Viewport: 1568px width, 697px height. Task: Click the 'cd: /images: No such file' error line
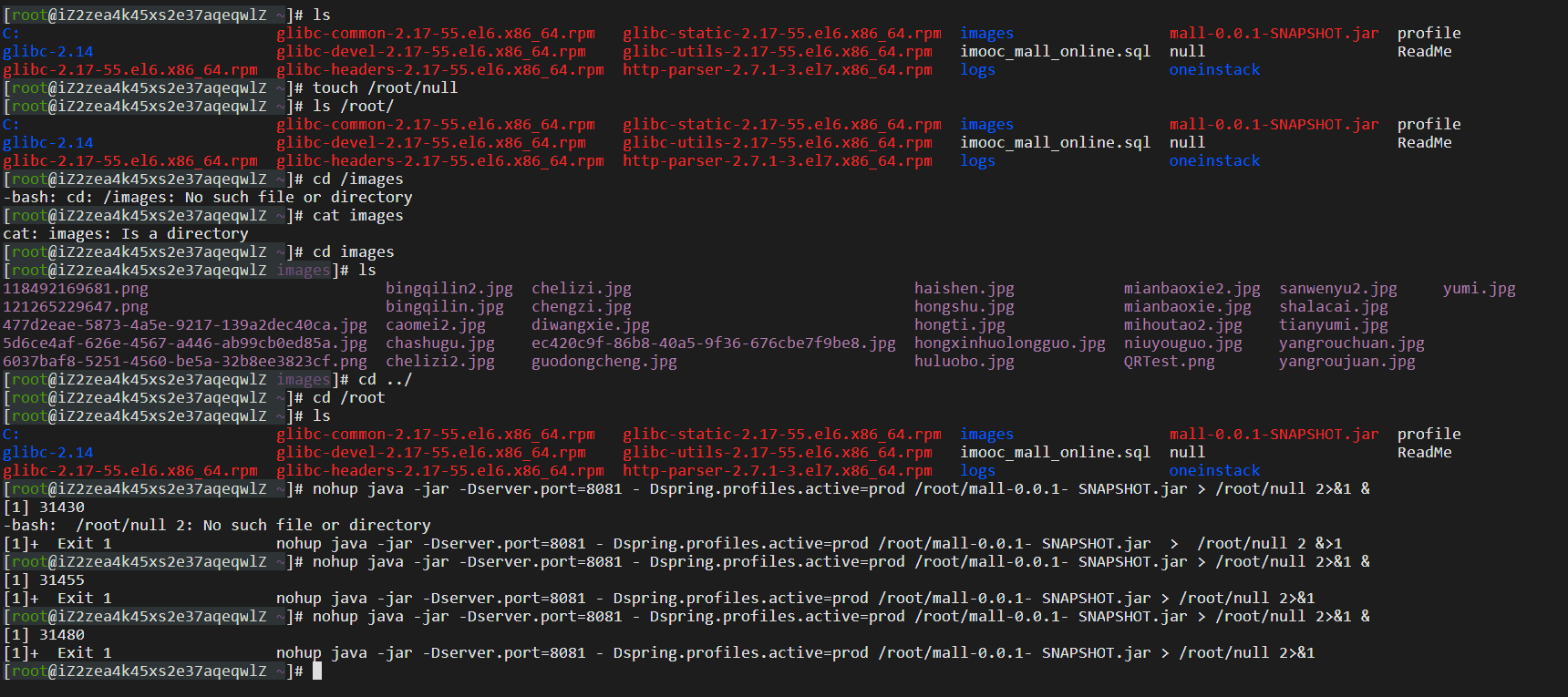coord(208,198)
